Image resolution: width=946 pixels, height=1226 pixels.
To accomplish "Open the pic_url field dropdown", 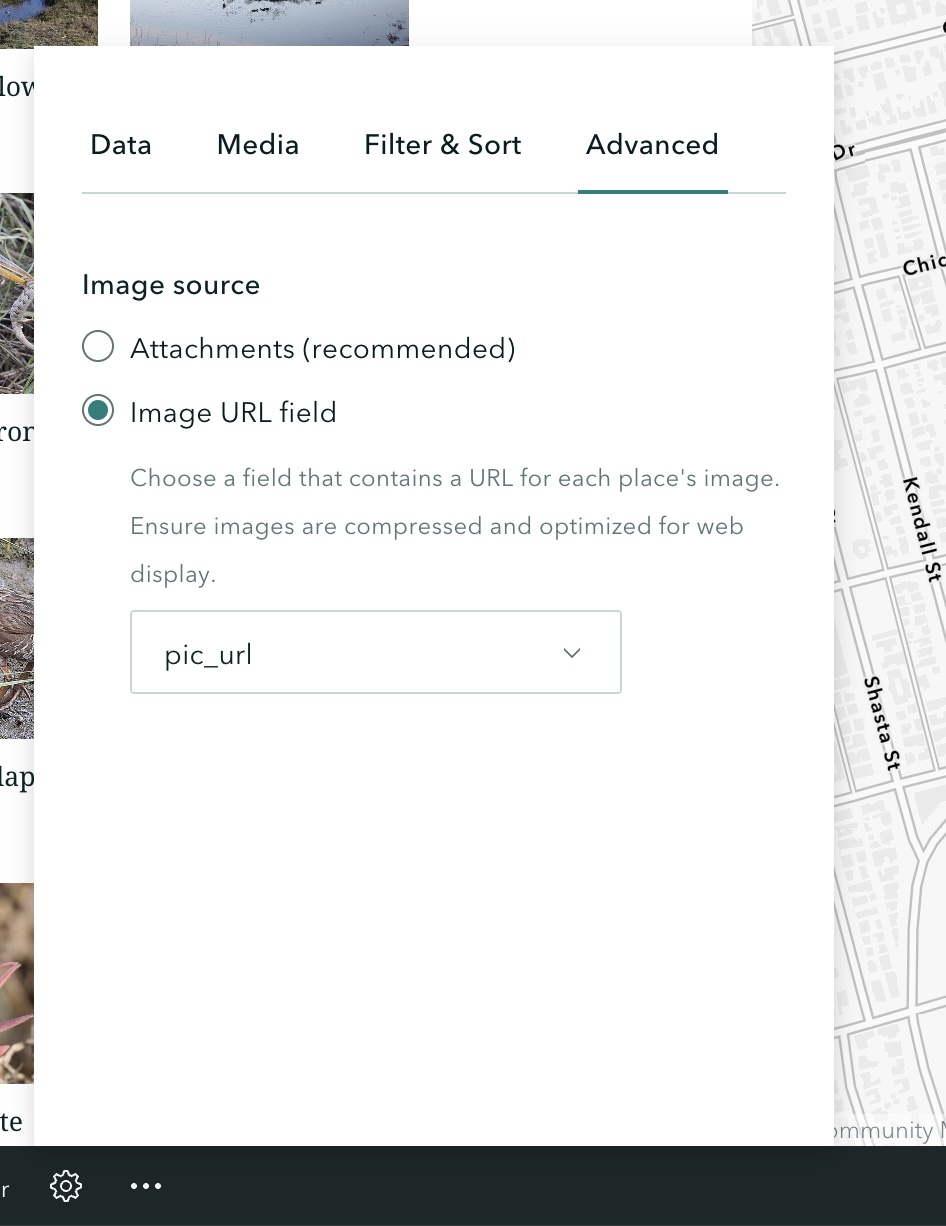I will pos(376,652).
